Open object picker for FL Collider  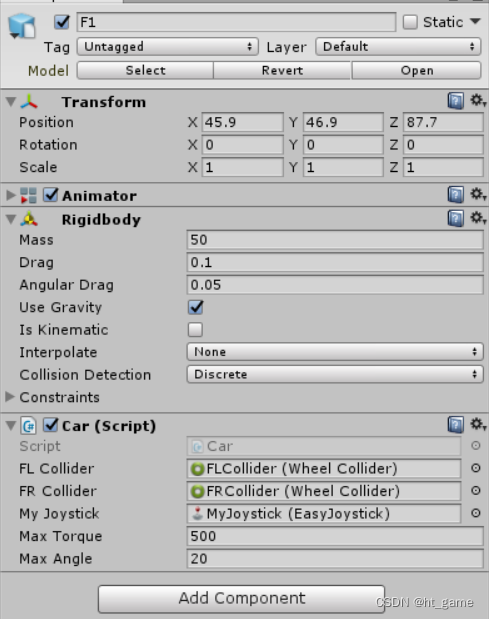click(x=476, y=468)
